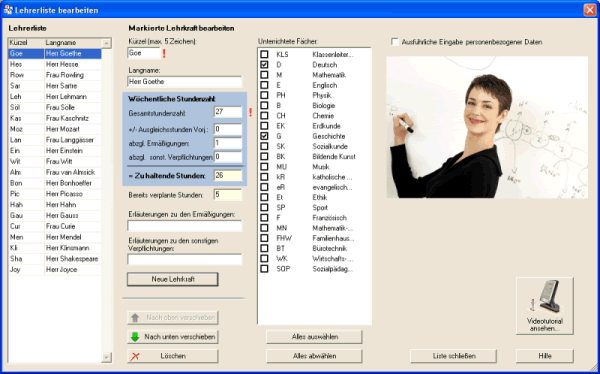Viewport: 600px width, 374px height.
Task: Click the Kürzel input field containing Goe
Action: 144,53
